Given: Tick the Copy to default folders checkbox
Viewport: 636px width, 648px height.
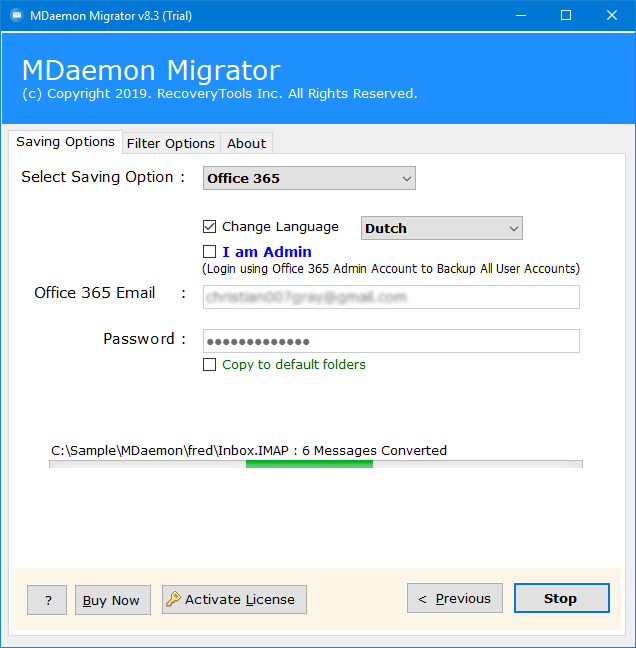Looking at the screenshot, I should 210,364.
